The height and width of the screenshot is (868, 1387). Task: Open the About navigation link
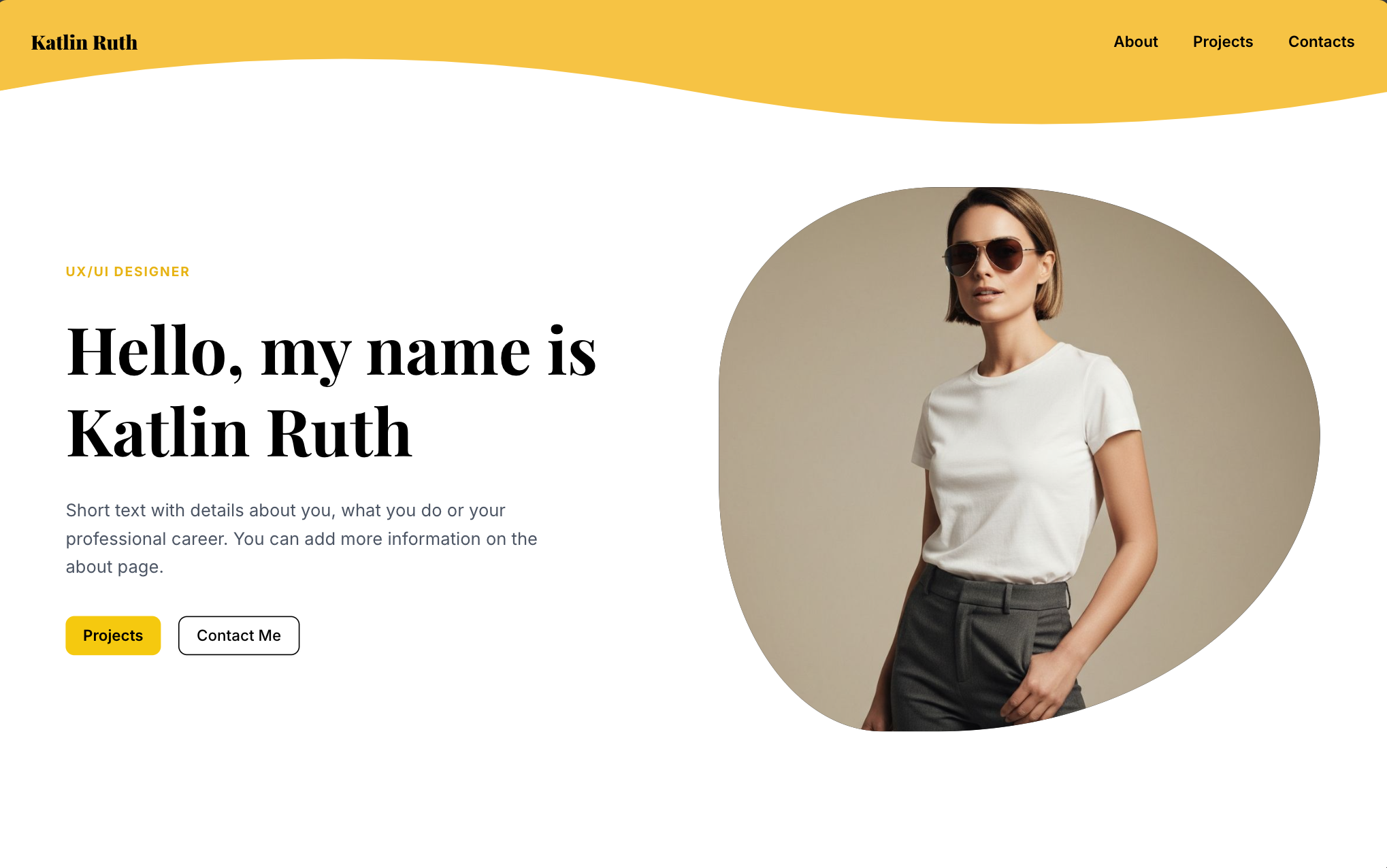(x=1135, y=41)
